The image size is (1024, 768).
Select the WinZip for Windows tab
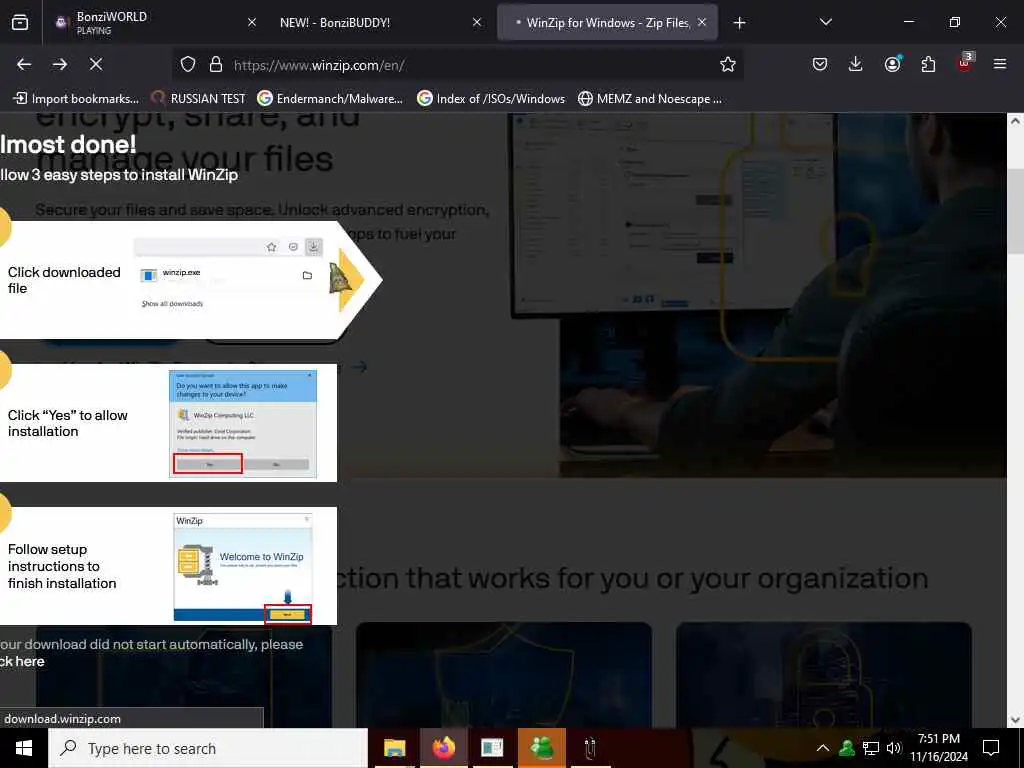[x=607, y=23]
